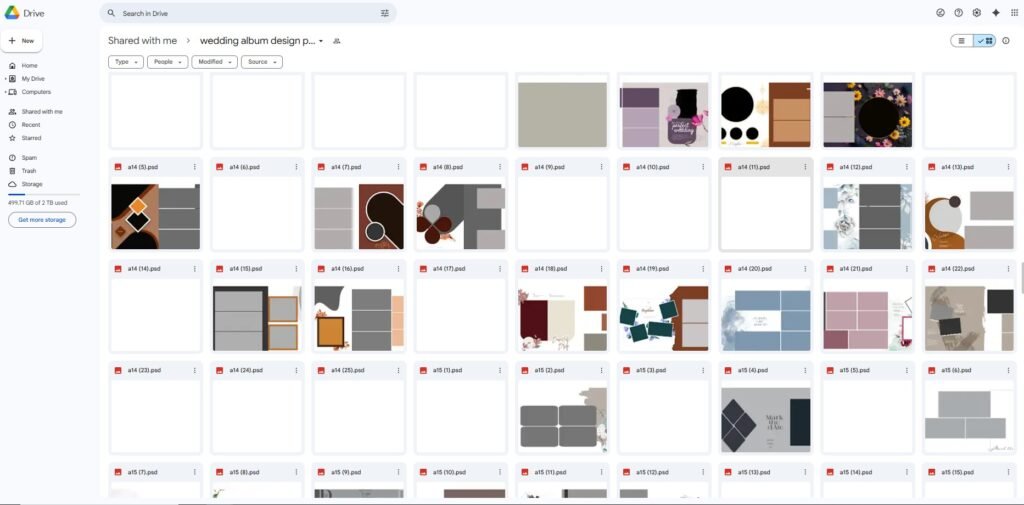1024x505 pixels.
Task: Click the shared folder people icon
Action: [336, 41]
